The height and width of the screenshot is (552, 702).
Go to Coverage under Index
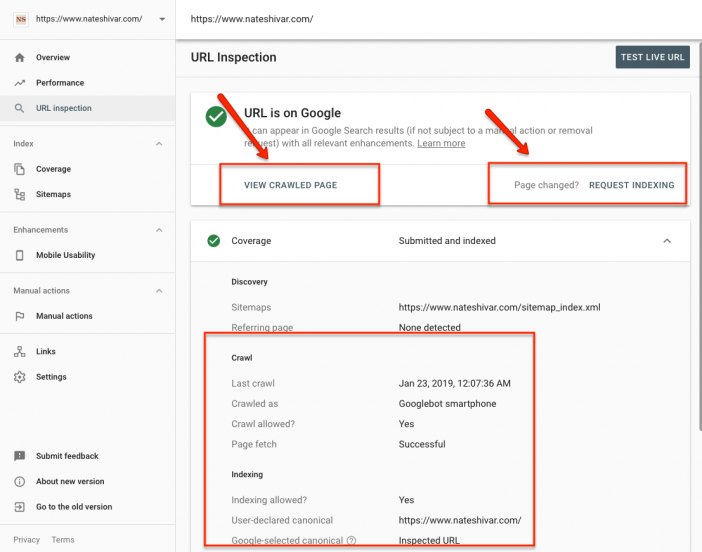(53, 169)
